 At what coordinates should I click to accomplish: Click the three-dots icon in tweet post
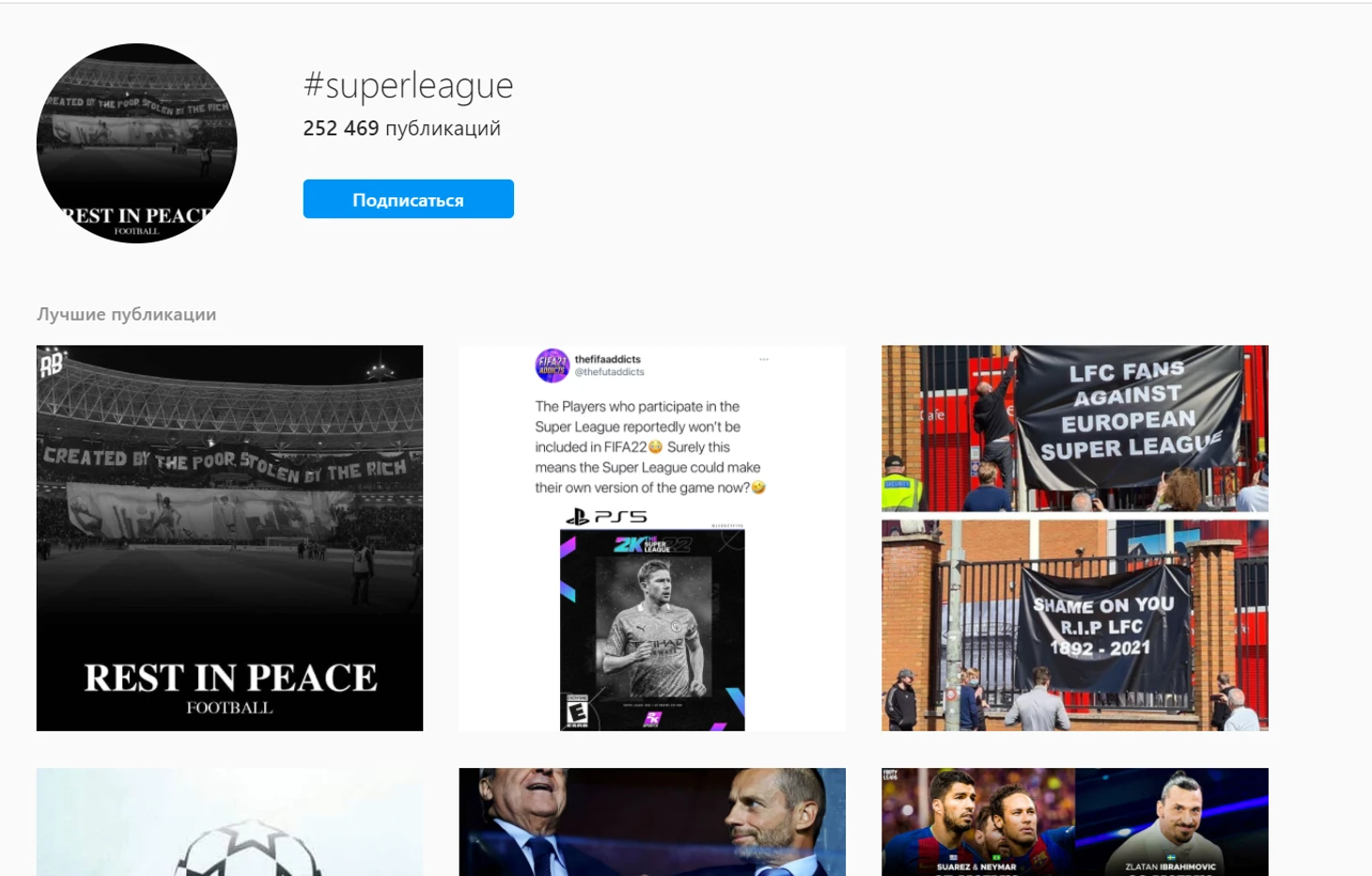(764, 359)
